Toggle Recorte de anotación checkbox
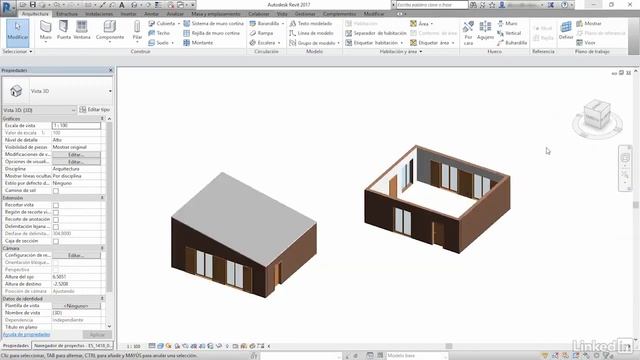Viewport: 640px width, 360px height. [x=56, y=220]
